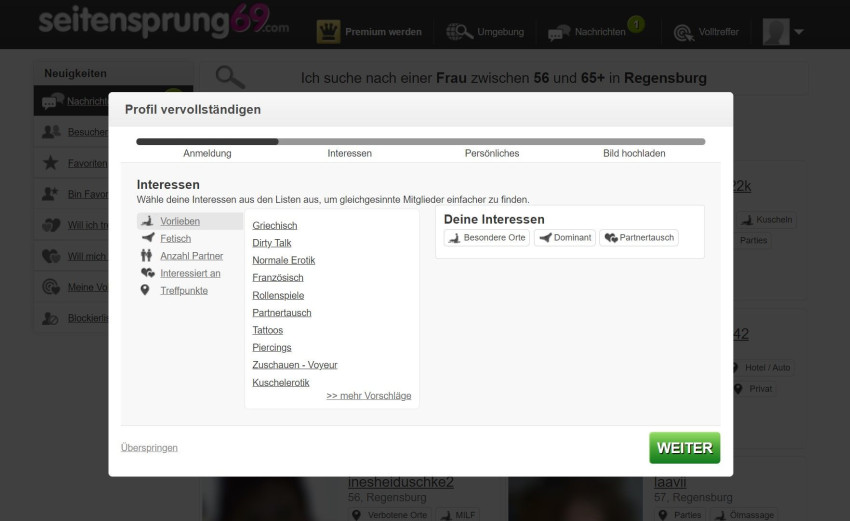
Task: Select the Treffpunkte category
Action: pos(184,291)
